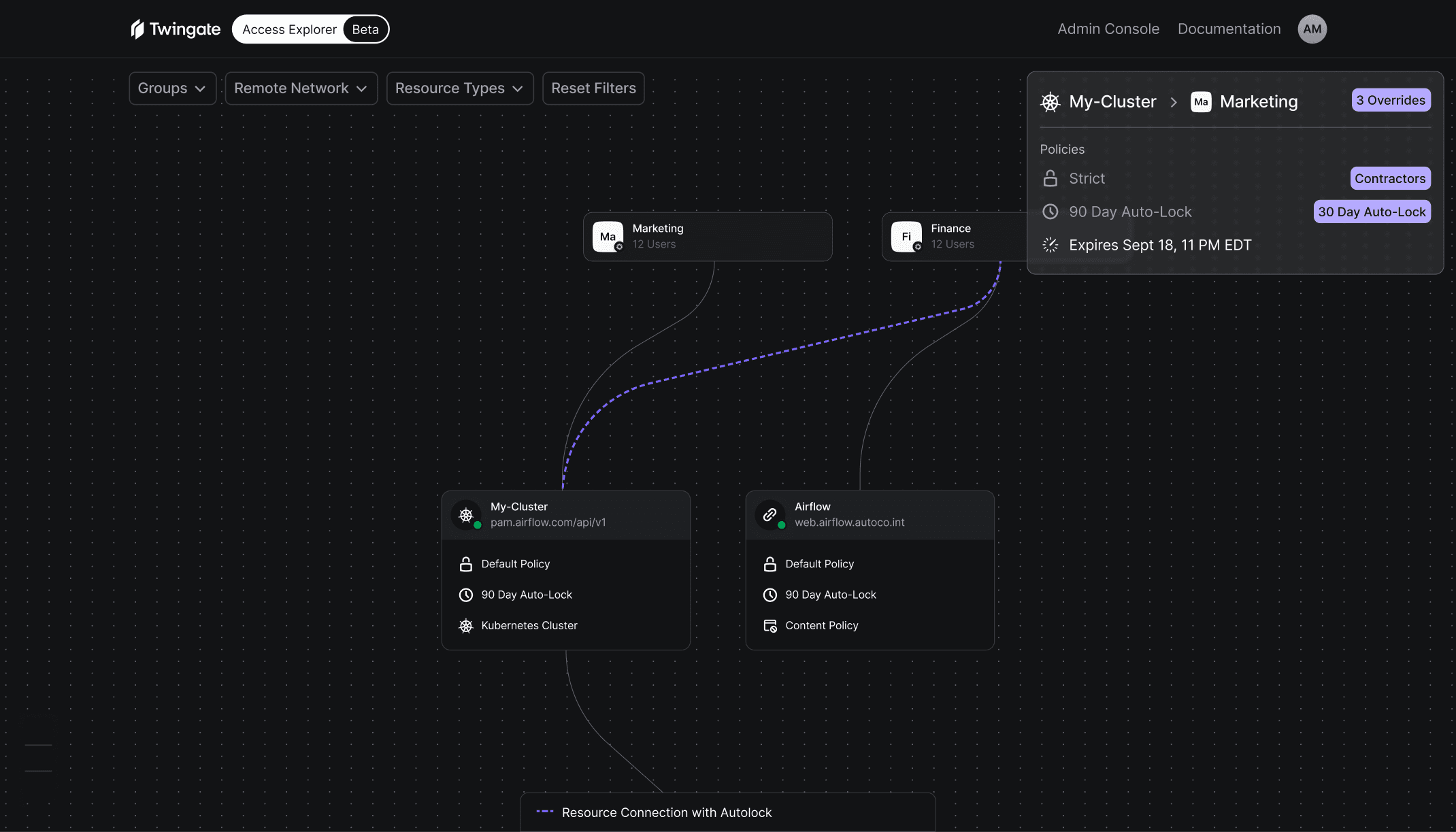Screen dimensions: 1456x832
Task: Select the Contractors override tag
Action: coord(1390,178)
